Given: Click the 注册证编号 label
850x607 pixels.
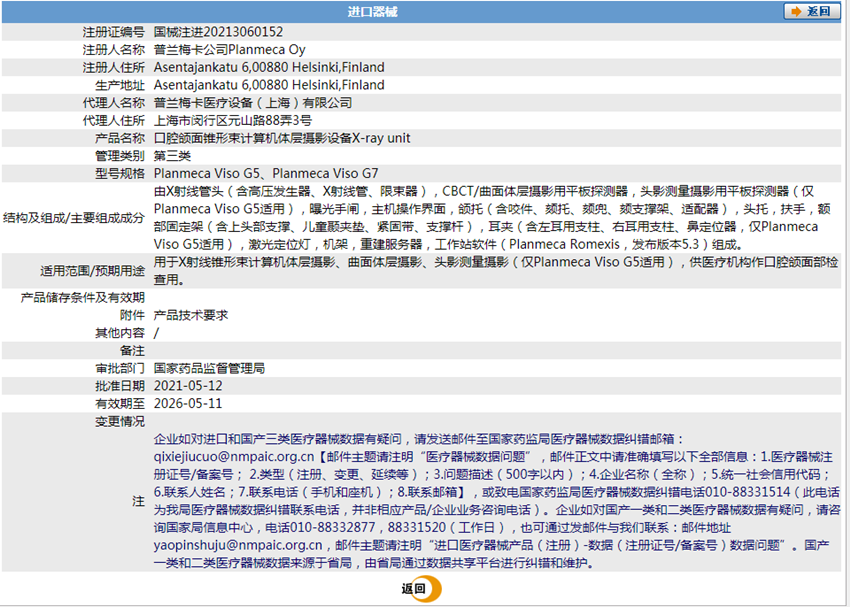Looking at the screenshot, I should coord(113,32).
